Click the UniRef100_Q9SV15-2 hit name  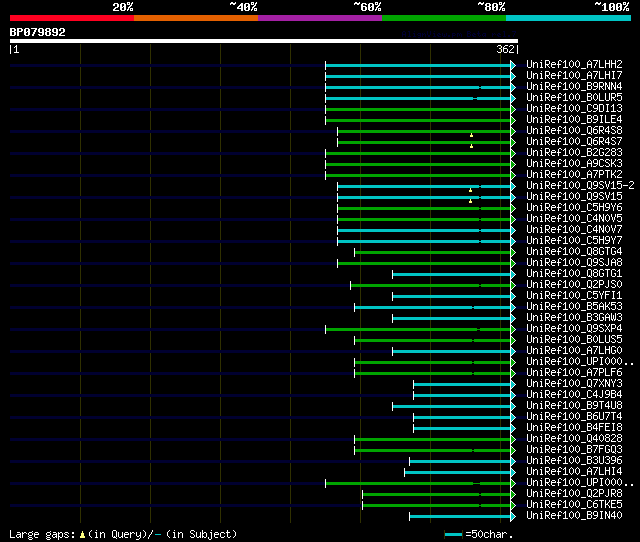tap(580, 185)
